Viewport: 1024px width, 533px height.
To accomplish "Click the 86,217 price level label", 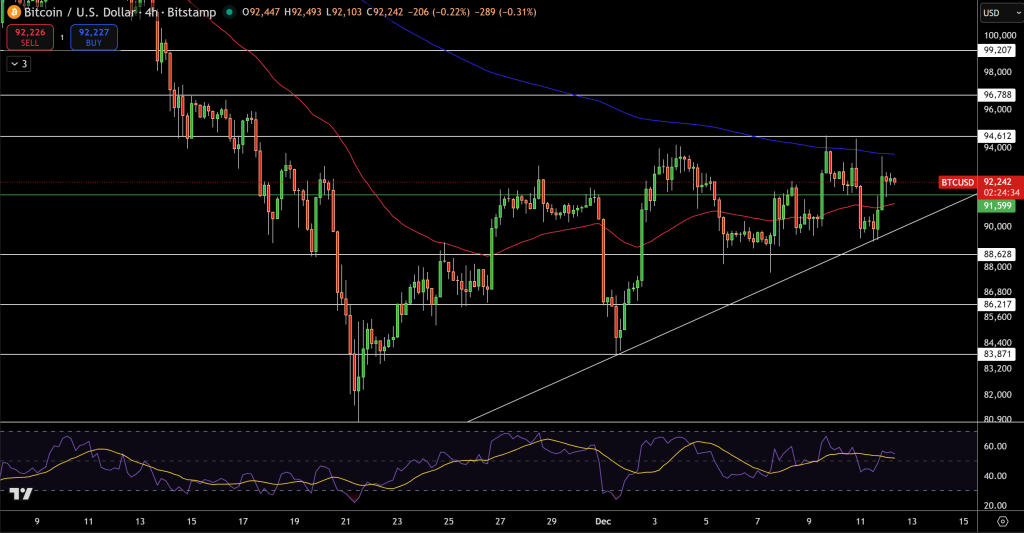I will point(997,304).
